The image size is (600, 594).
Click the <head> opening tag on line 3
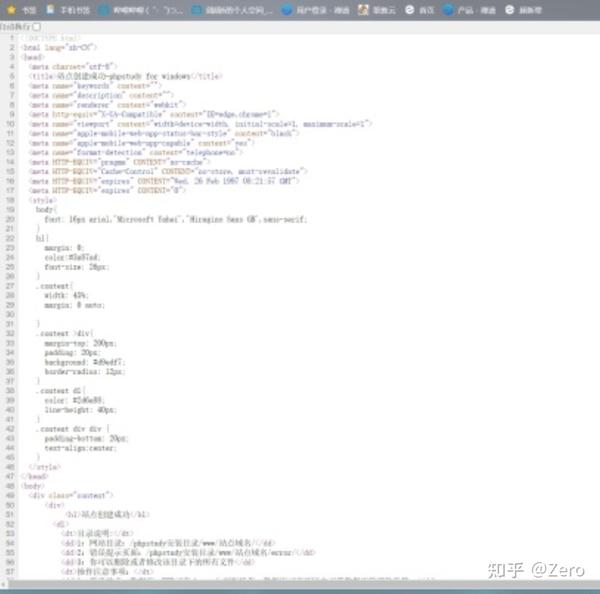(x=33, y=57)
